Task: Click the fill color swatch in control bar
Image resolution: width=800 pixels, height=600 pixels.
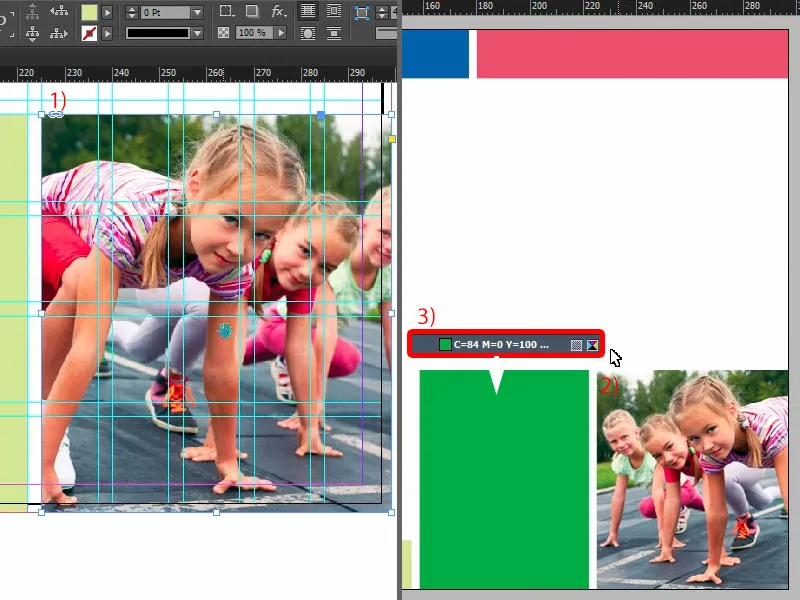Action: click(x=89, y=12)
